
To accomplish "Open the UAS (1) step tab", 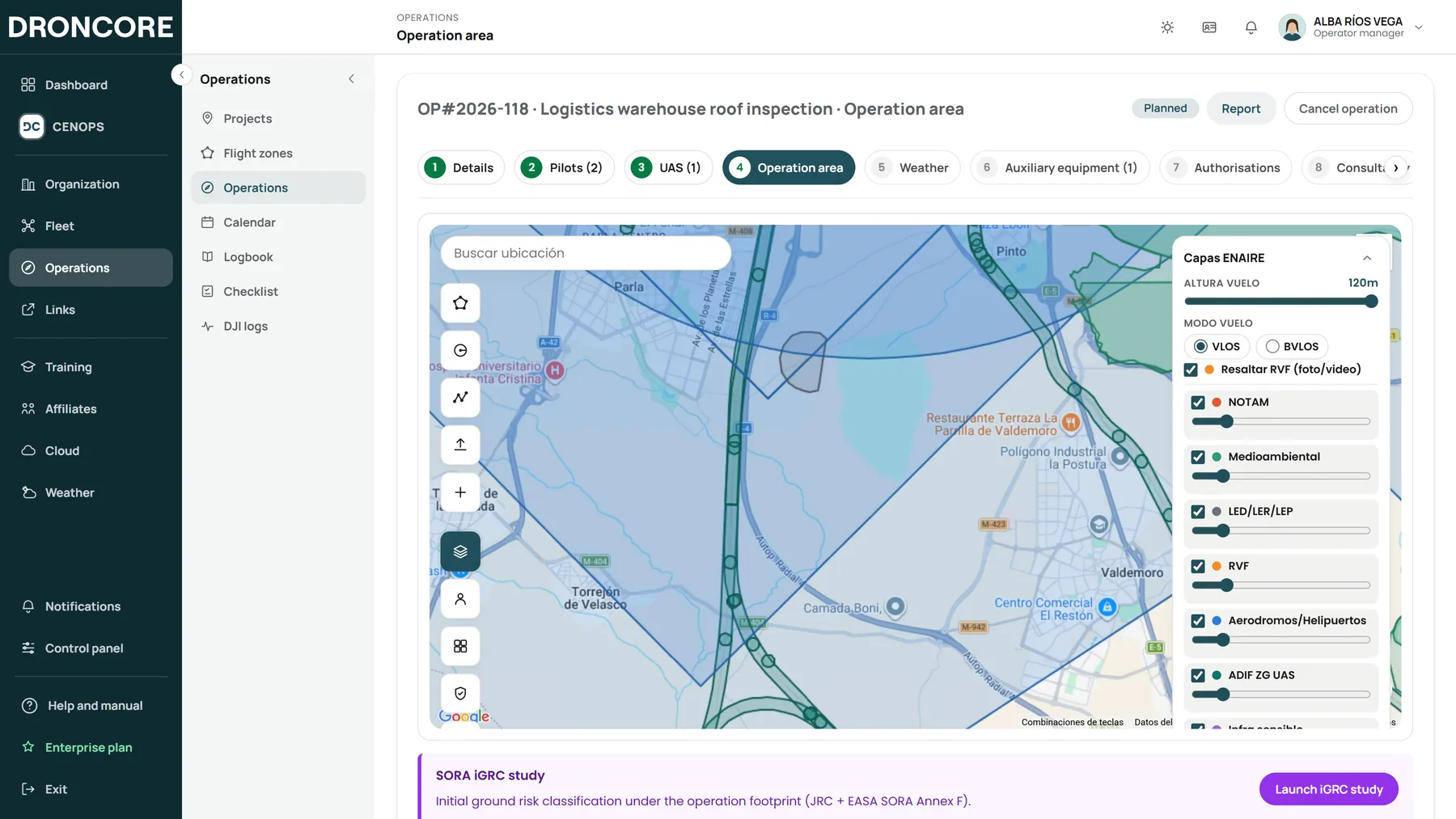I will pyautogui.click(x=668, y=168).
